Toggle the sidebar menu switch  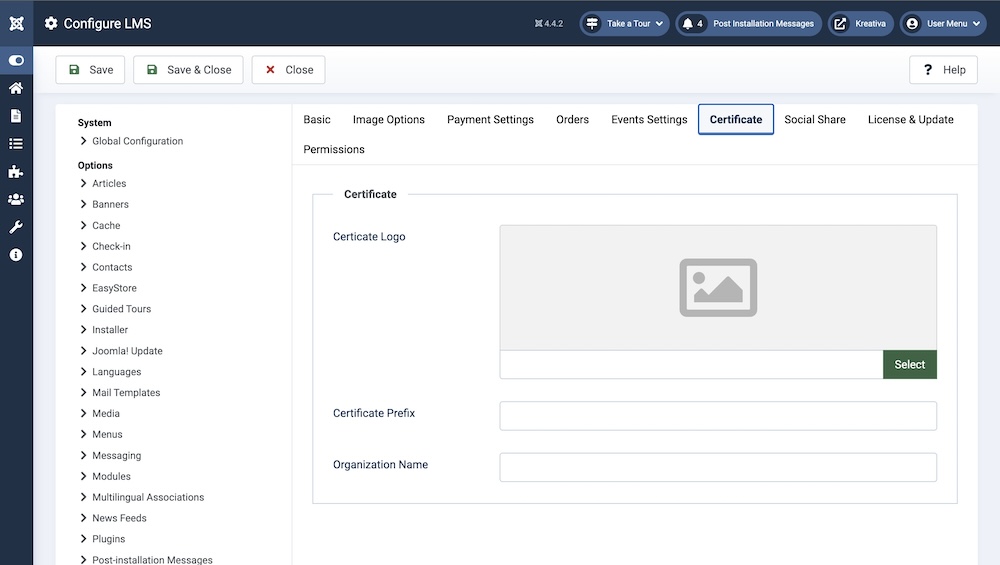pyautogui.click(x=16, y=60)
